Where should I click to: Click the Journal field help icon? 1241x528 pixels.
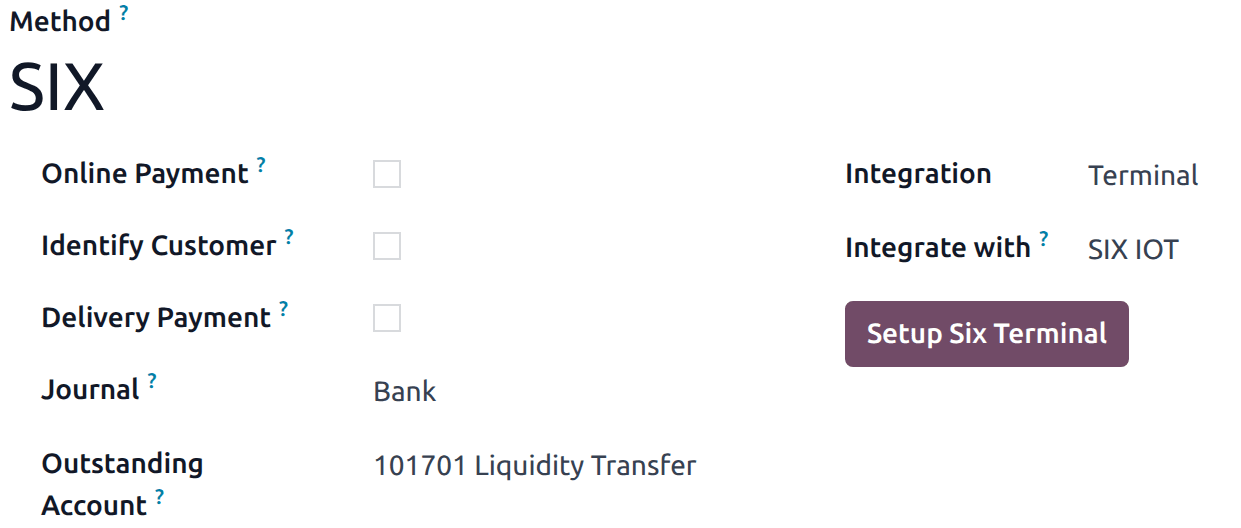(x=152, y=381)
